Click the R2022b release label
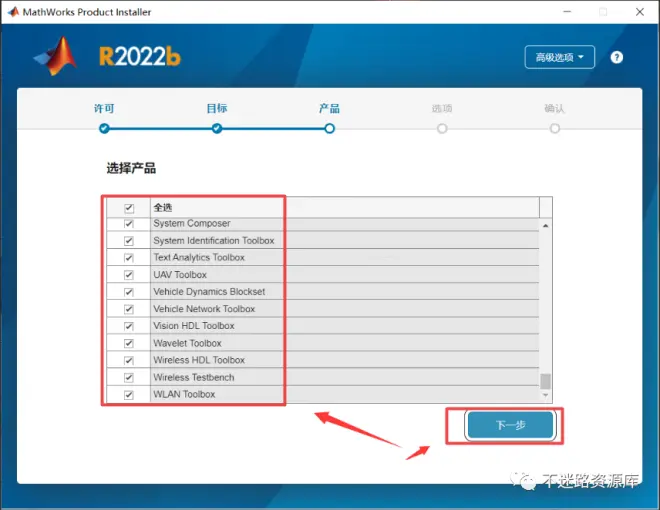Screen dimensions: 660x510 [x=139, y=56]
